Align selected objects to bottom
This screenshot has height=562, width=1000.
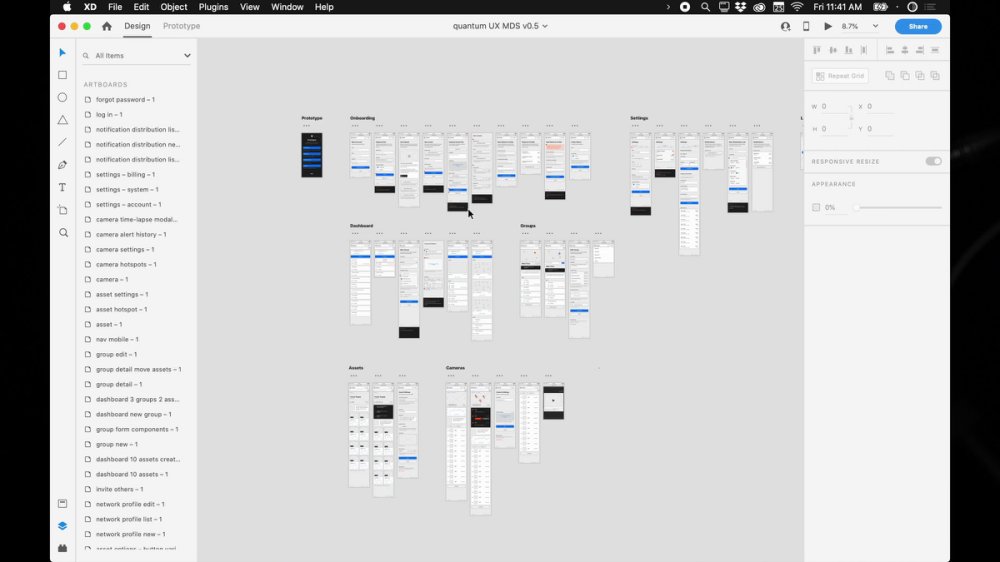849,50
